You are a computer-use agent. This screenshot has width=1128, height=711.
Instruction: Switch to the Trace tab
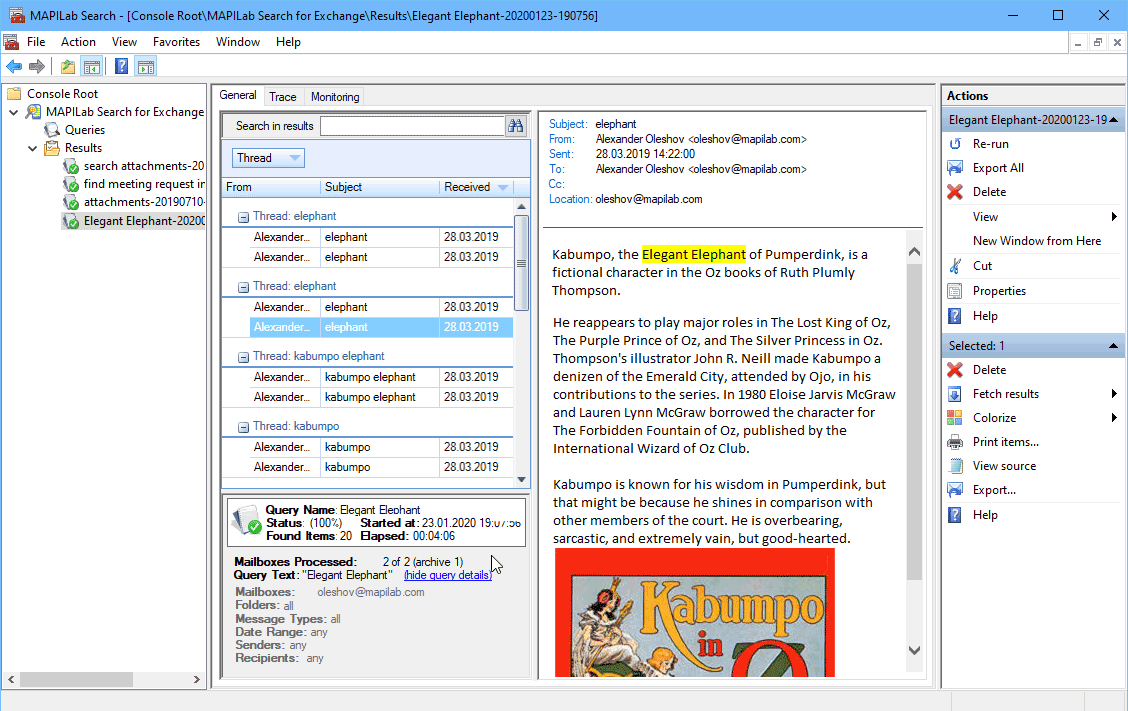[x=283, y=96]
